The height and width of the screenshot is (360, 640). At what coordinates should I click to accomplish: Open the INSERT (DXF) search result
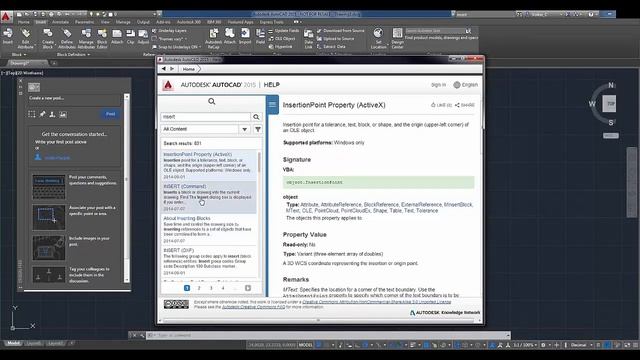pos(209,261)
